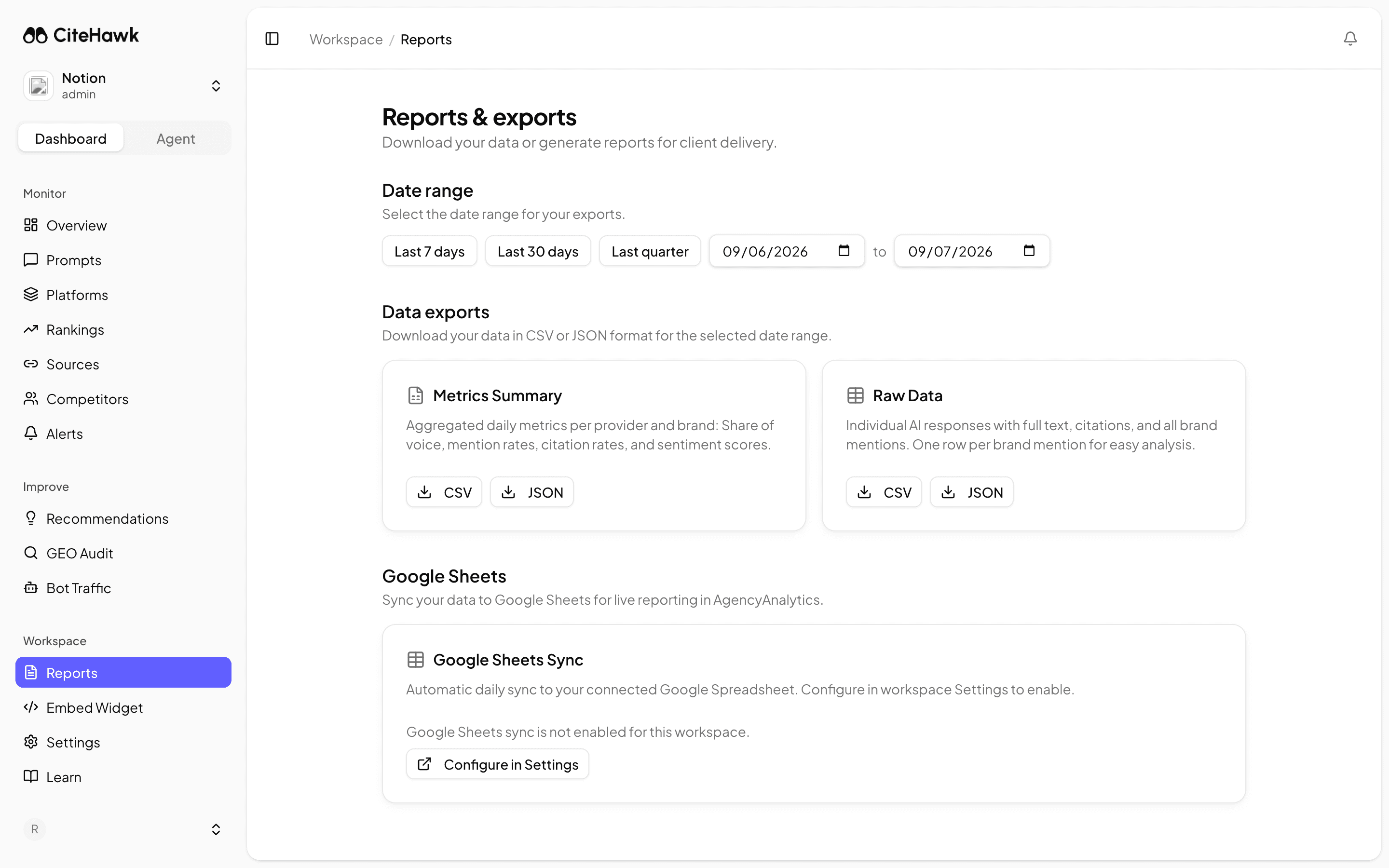The width and height of the screenshot is (1389, 868).
Task: Click the Notion workspace avatar
Action: click(x=39, y=86)
